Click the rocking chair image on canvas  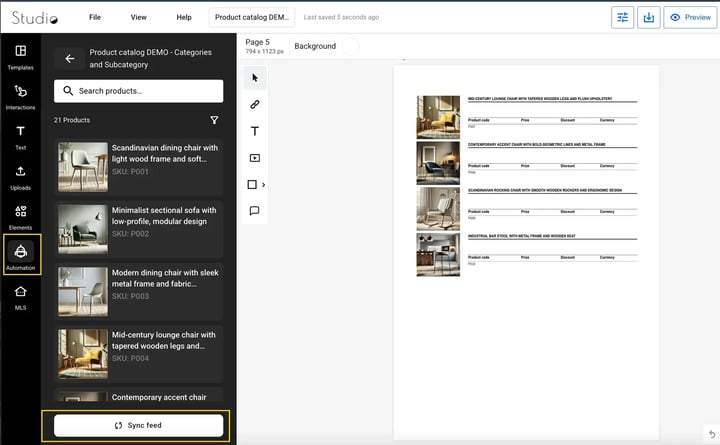(438, 209)
